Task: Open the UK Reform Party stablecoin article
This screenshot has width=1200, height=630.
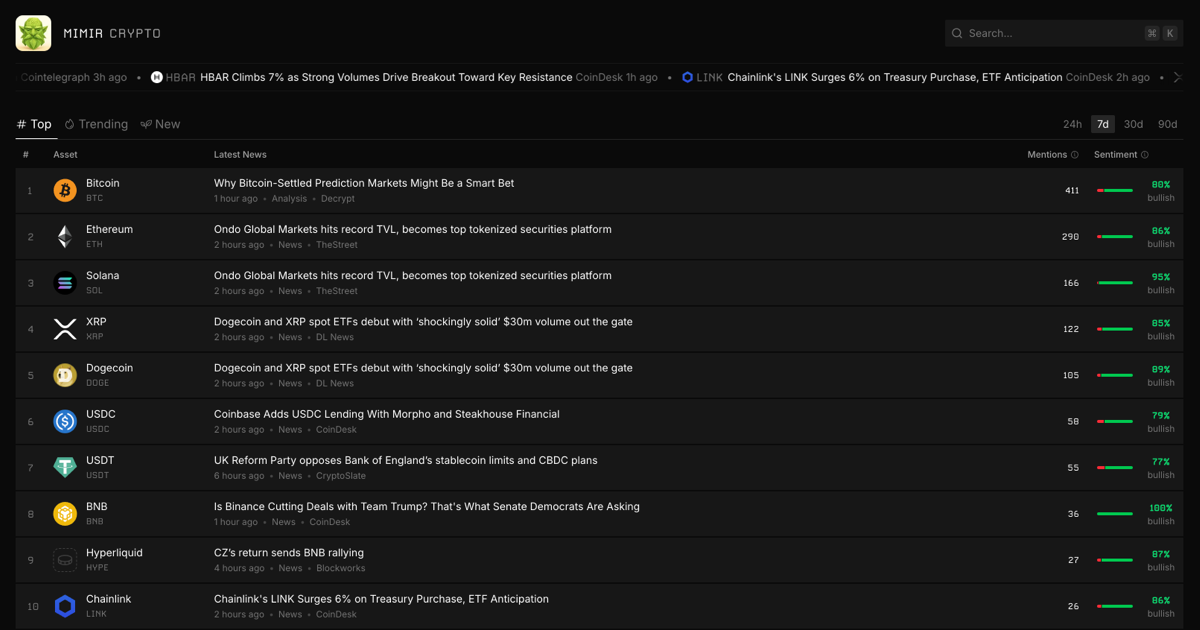Action: [406, 461]
